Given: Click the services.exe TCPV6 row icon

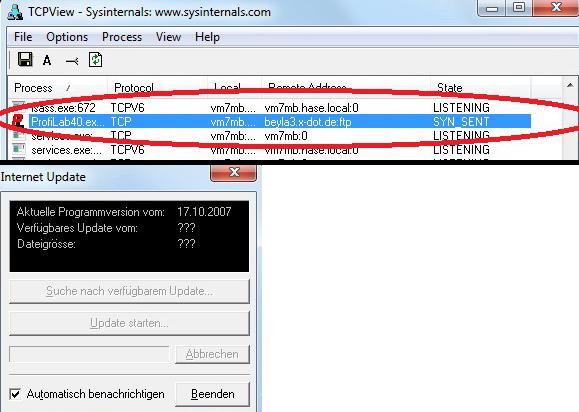Looking at the screenshot, I should click(19, 148).
